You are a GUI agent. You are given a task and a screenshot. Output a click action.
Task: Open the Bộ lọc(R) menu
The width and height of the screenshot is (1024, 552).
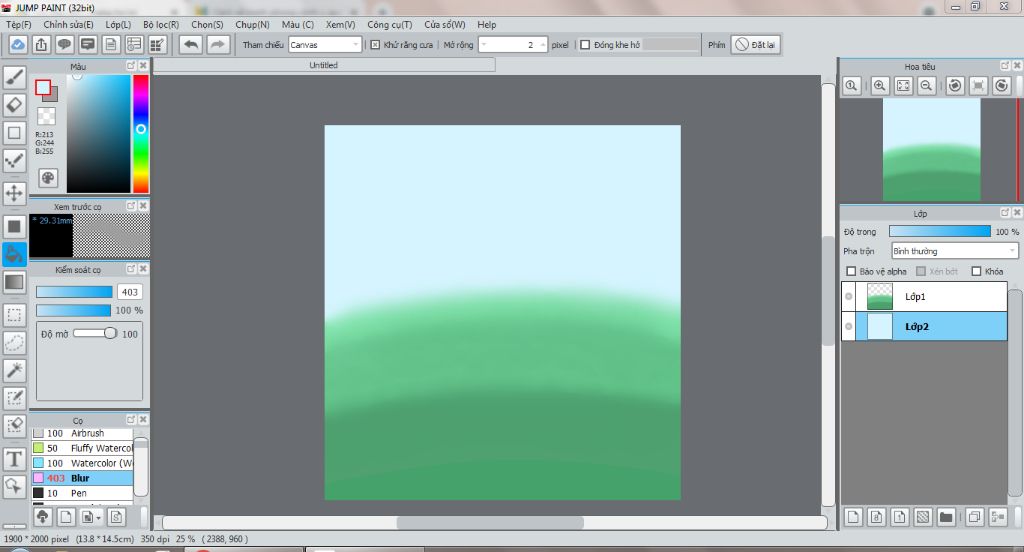click(x=161, y=24)
